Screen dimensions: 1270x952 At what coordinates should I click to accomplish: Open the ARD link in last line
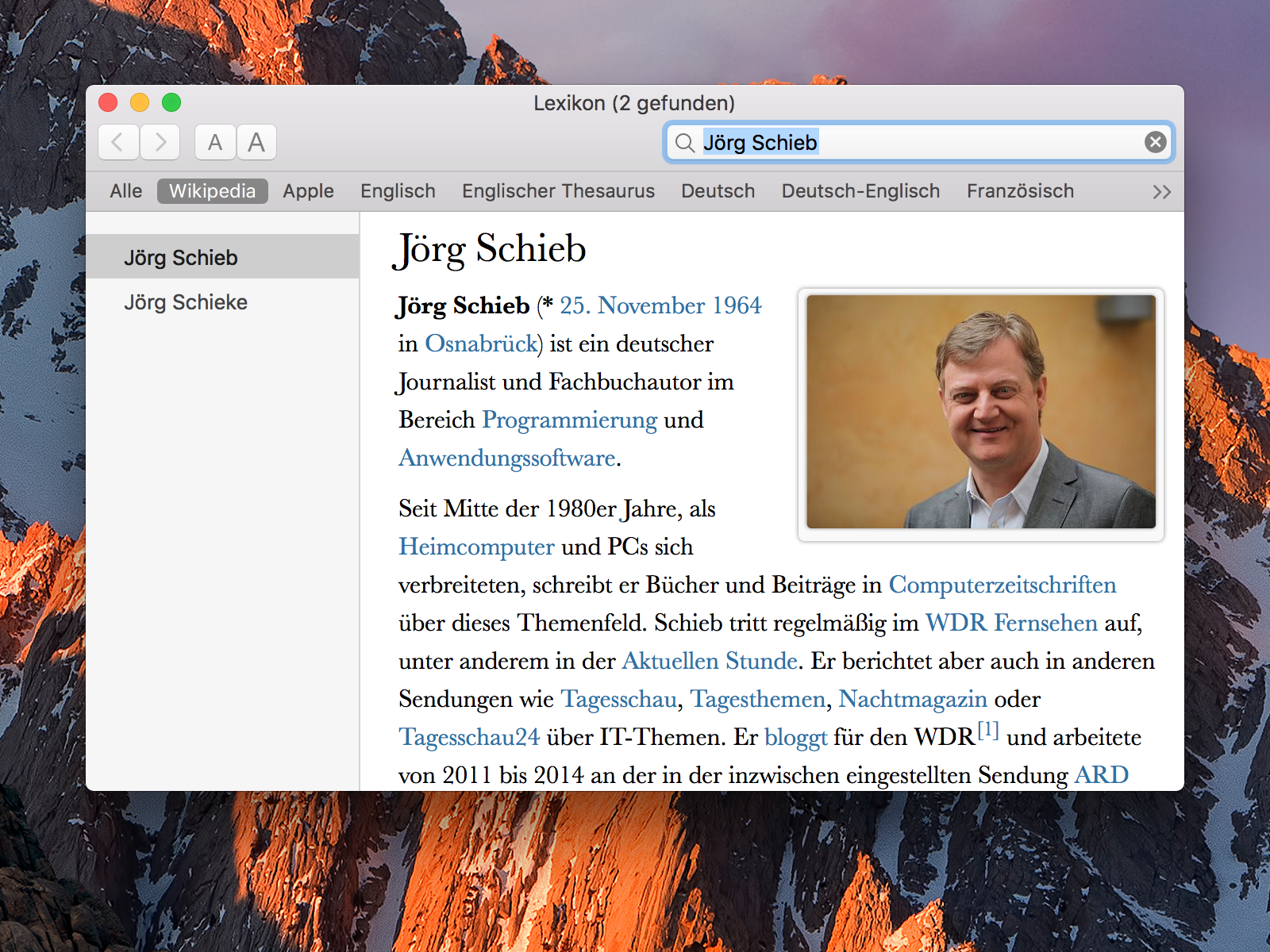tap(1101, 775)
